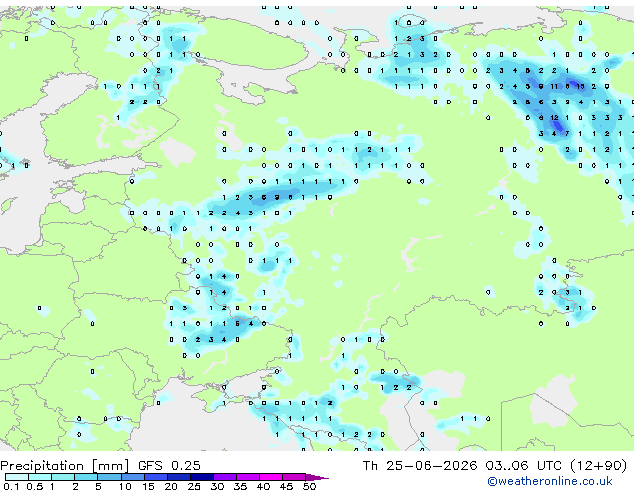Click the legend label '25'
634x490 pixels.
point(194,486)
